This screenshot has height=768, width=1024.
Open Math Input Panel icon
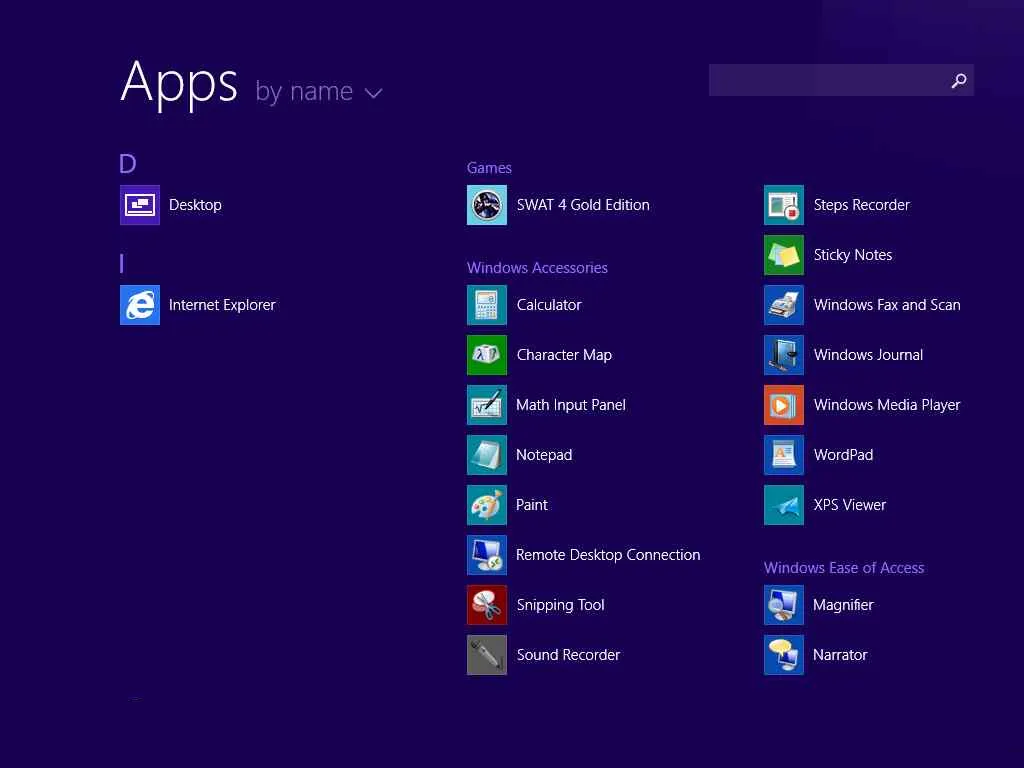(x=487, y=405)
